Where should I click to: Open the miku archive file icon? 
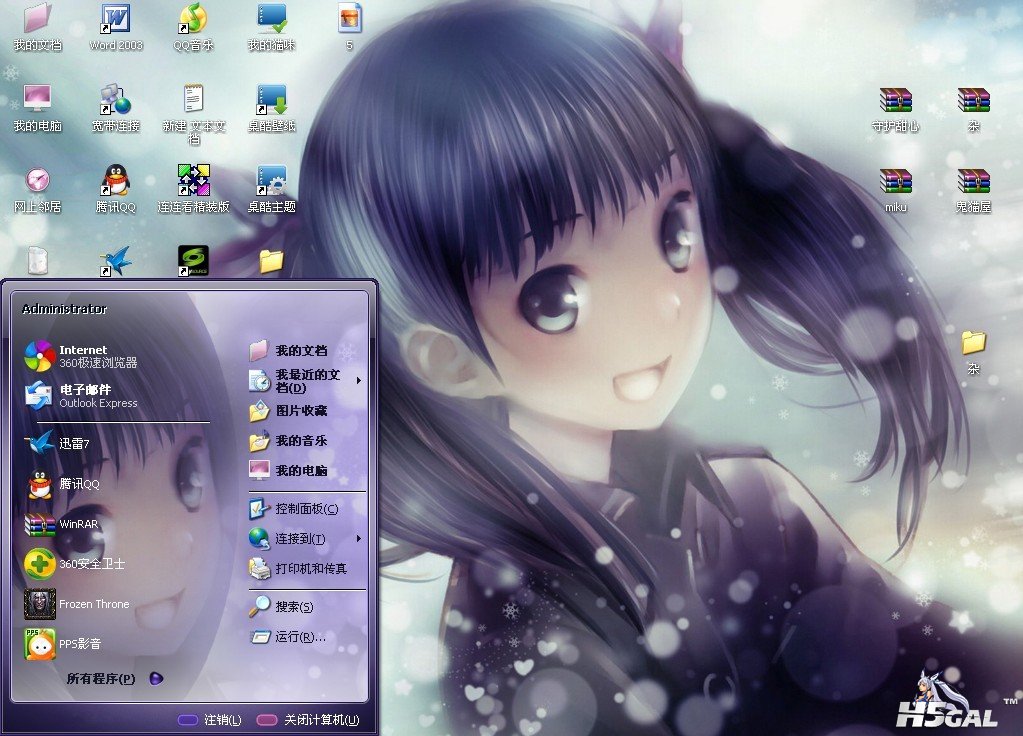click(895, 182)
